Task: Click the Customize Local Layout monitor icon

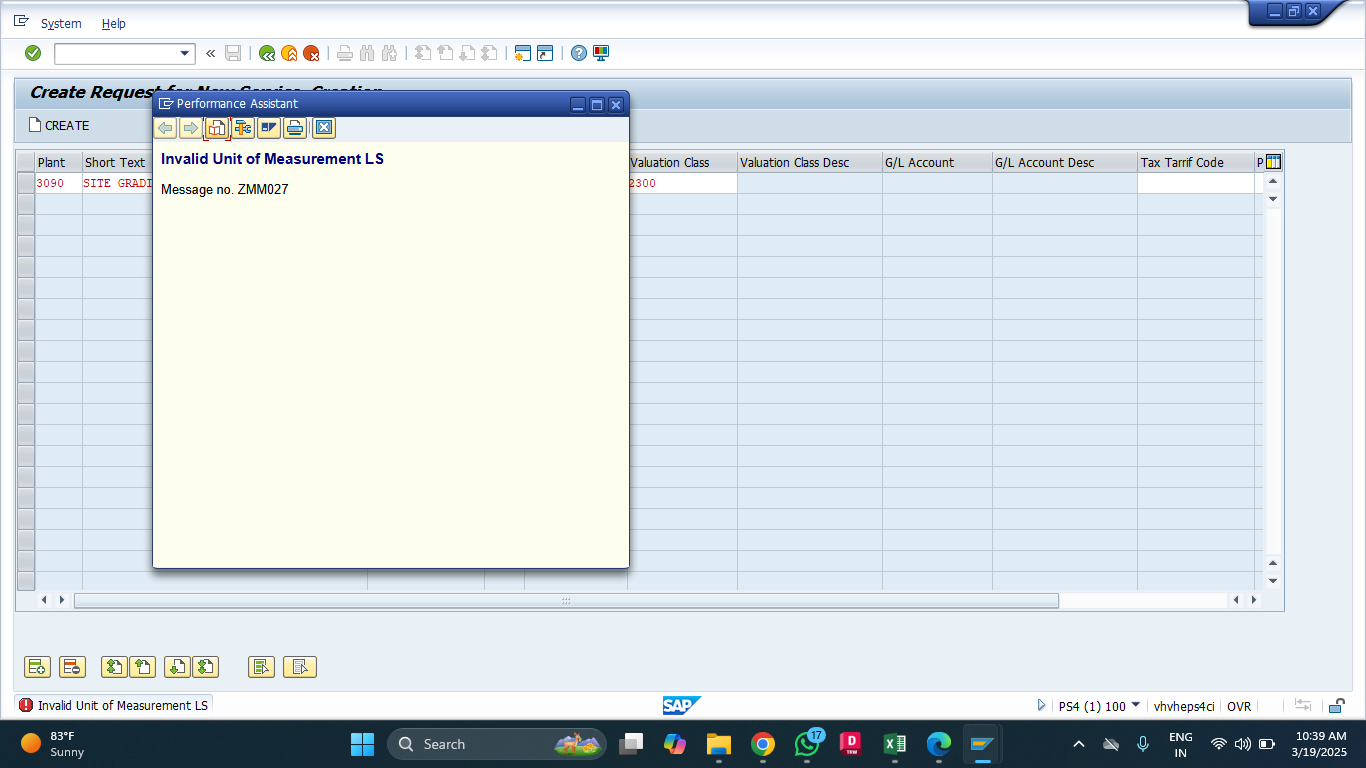Action: (x=601, y=53)
